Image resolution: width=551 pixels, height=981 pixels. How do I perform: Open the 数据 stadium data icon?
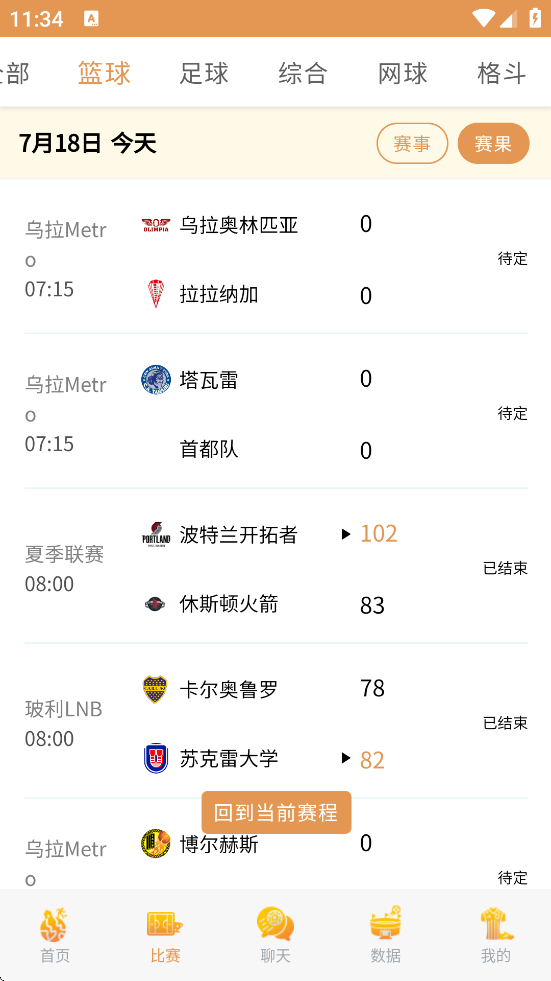pyautogui.click(x=385, y=923)
